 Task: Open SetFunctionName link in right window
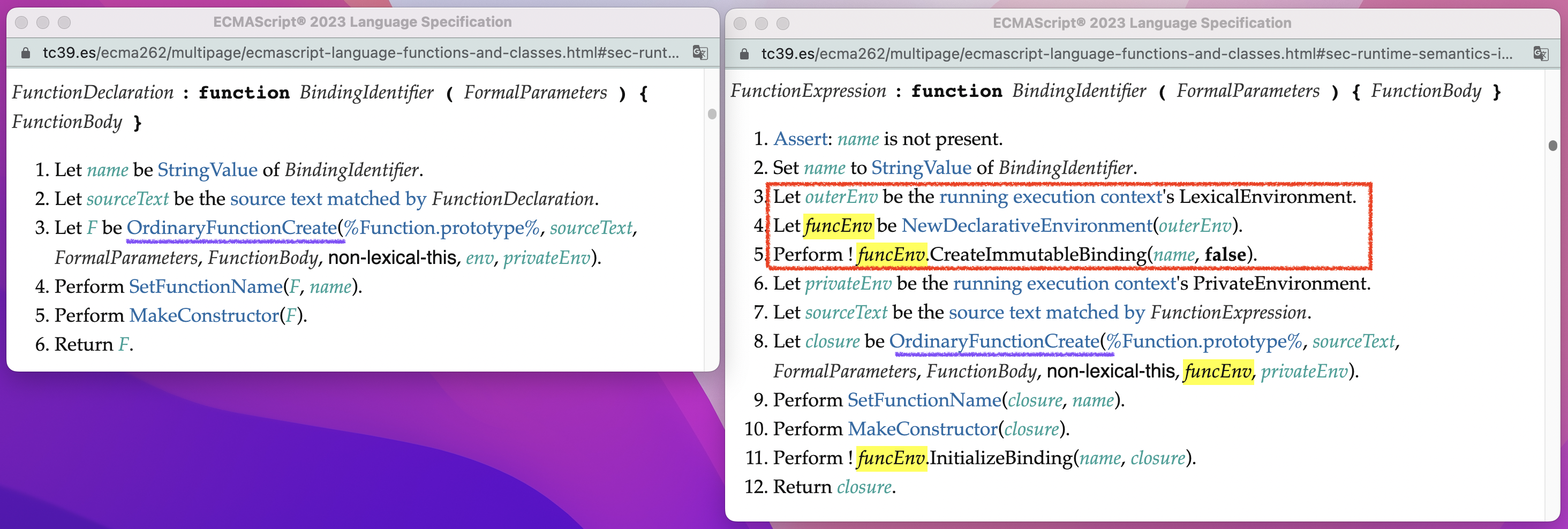tap(924, 400)
